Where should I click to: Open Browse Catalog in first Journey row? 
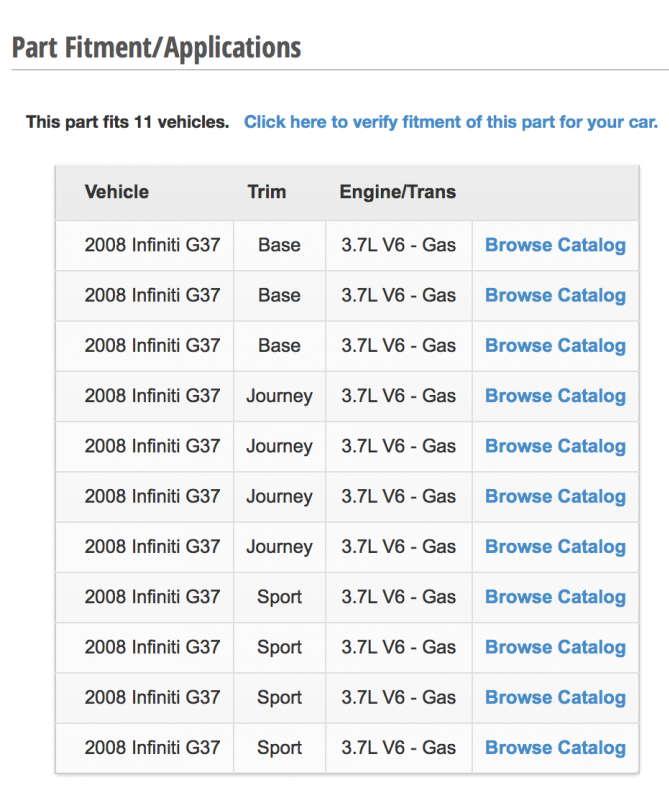coord(555,396)
